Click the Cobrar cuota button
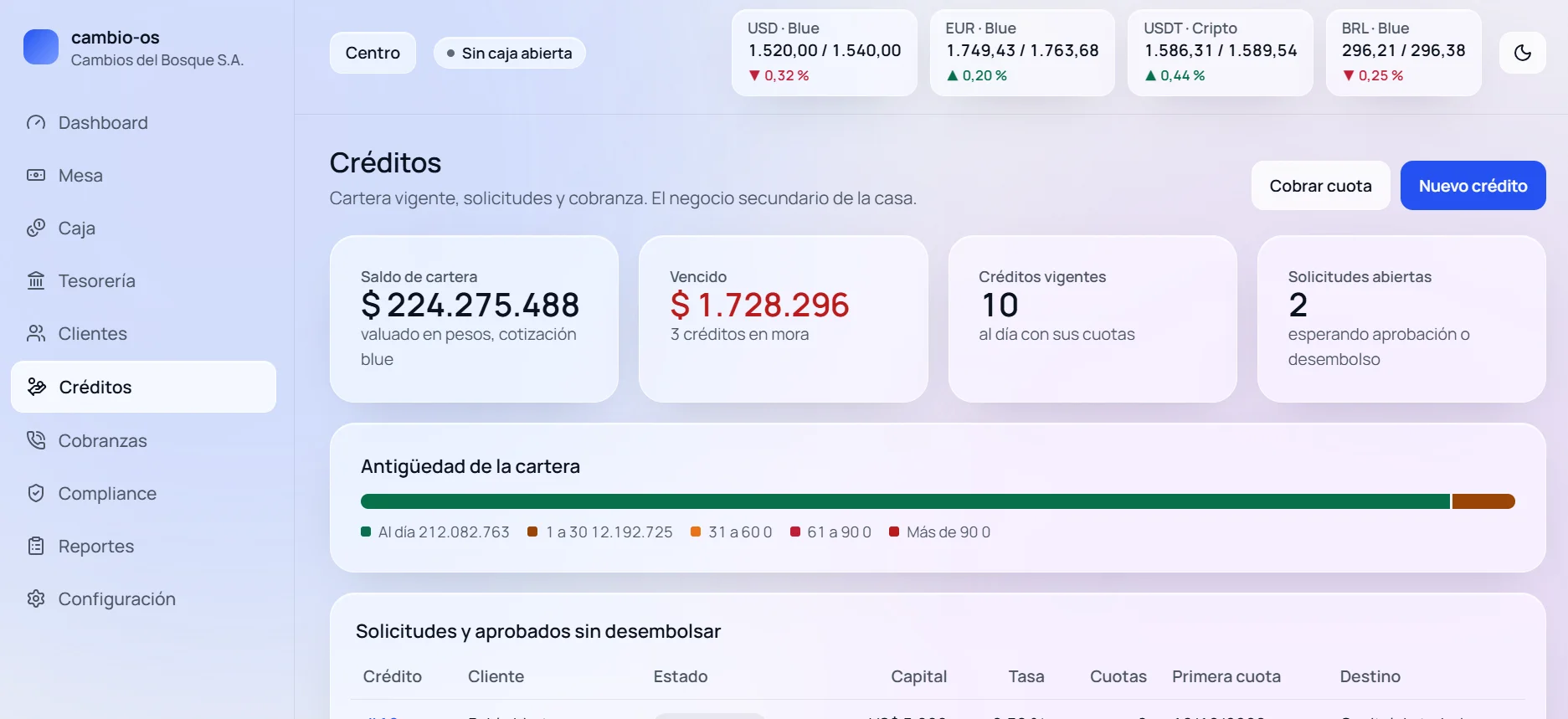 1320,186
